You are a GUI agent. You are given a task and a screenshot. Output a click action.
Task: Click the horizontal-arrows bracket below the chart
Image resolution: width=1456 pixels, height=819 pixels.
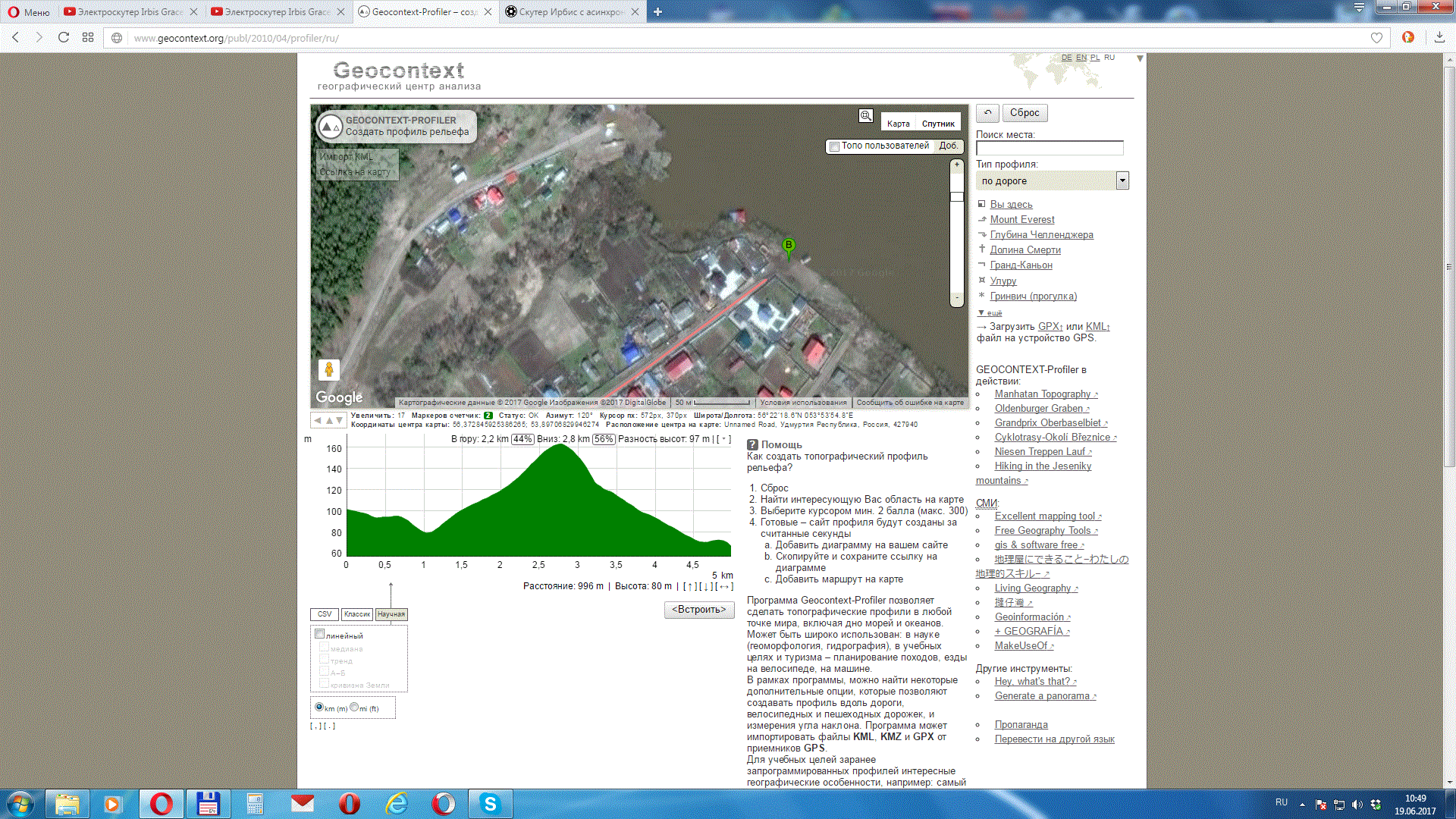[724, 586]
